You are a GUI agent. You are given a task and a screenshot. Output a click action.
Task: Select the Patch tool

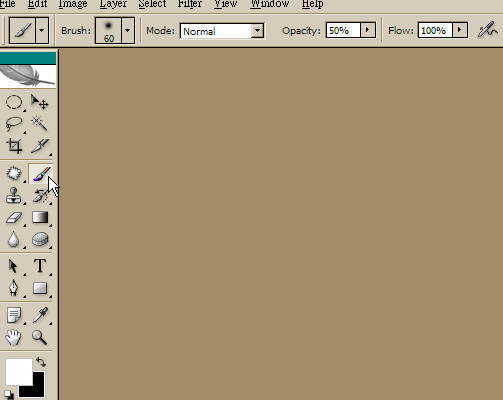click(14, 174)
